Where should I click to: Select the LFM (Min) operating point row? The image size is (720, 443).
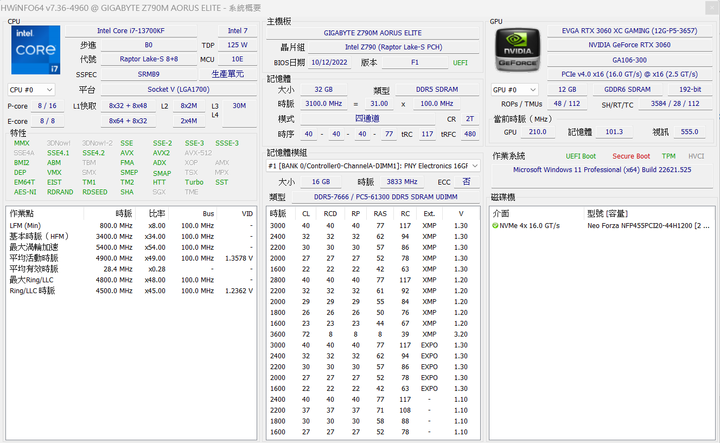131,226
